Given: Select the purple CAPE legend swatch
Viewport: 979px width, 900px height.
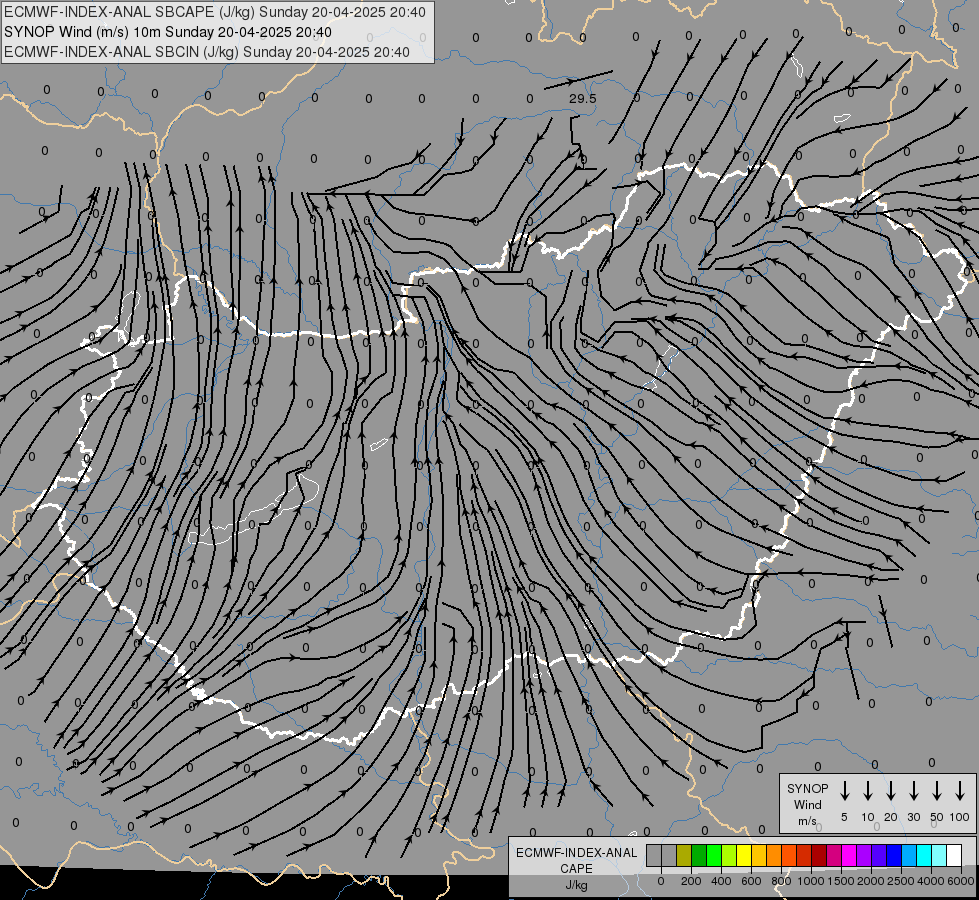Looking at the screenshot, I should [863, 855].
